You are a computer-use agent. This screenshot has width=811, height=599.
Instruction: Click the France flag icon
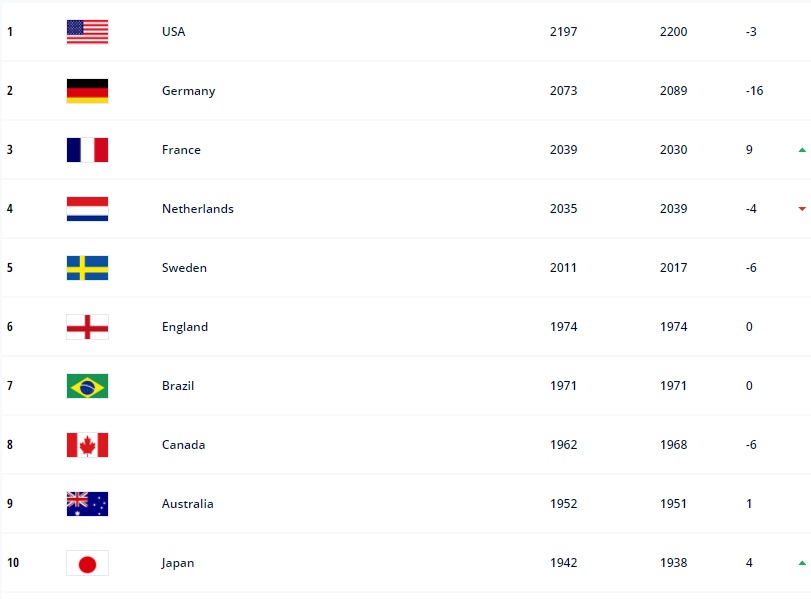click(87, 150)
